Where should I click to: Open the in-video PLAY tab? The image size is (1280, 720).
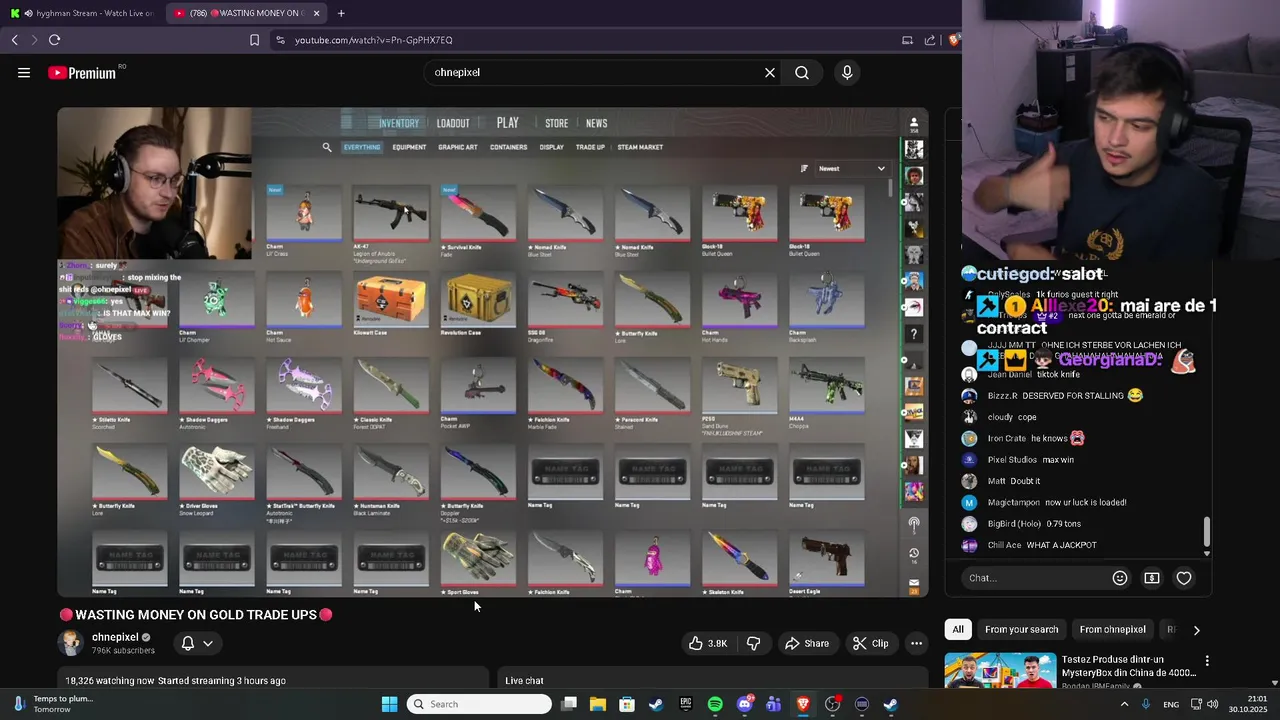[508, 123]
